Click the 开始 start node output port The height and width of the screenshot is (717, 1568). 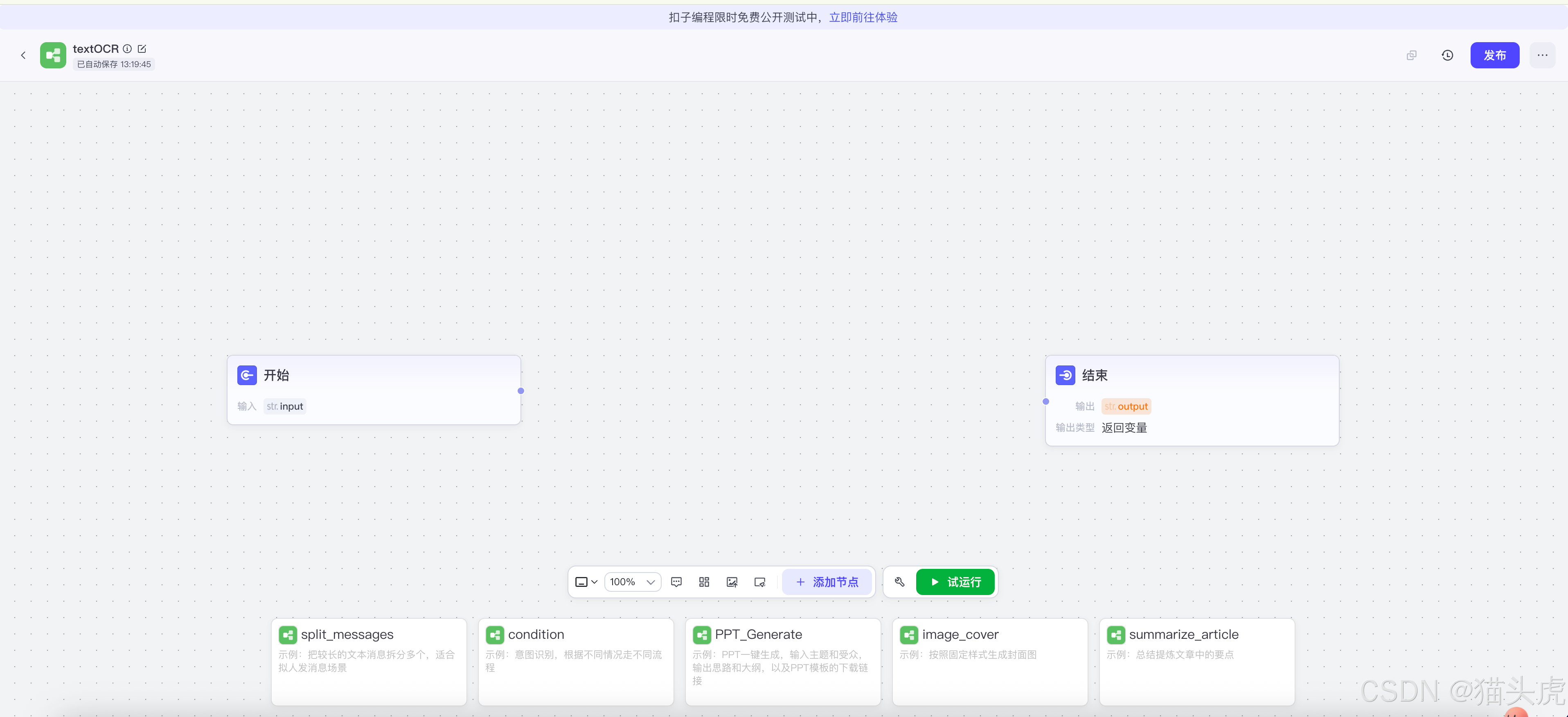click(x=520, y=391)
